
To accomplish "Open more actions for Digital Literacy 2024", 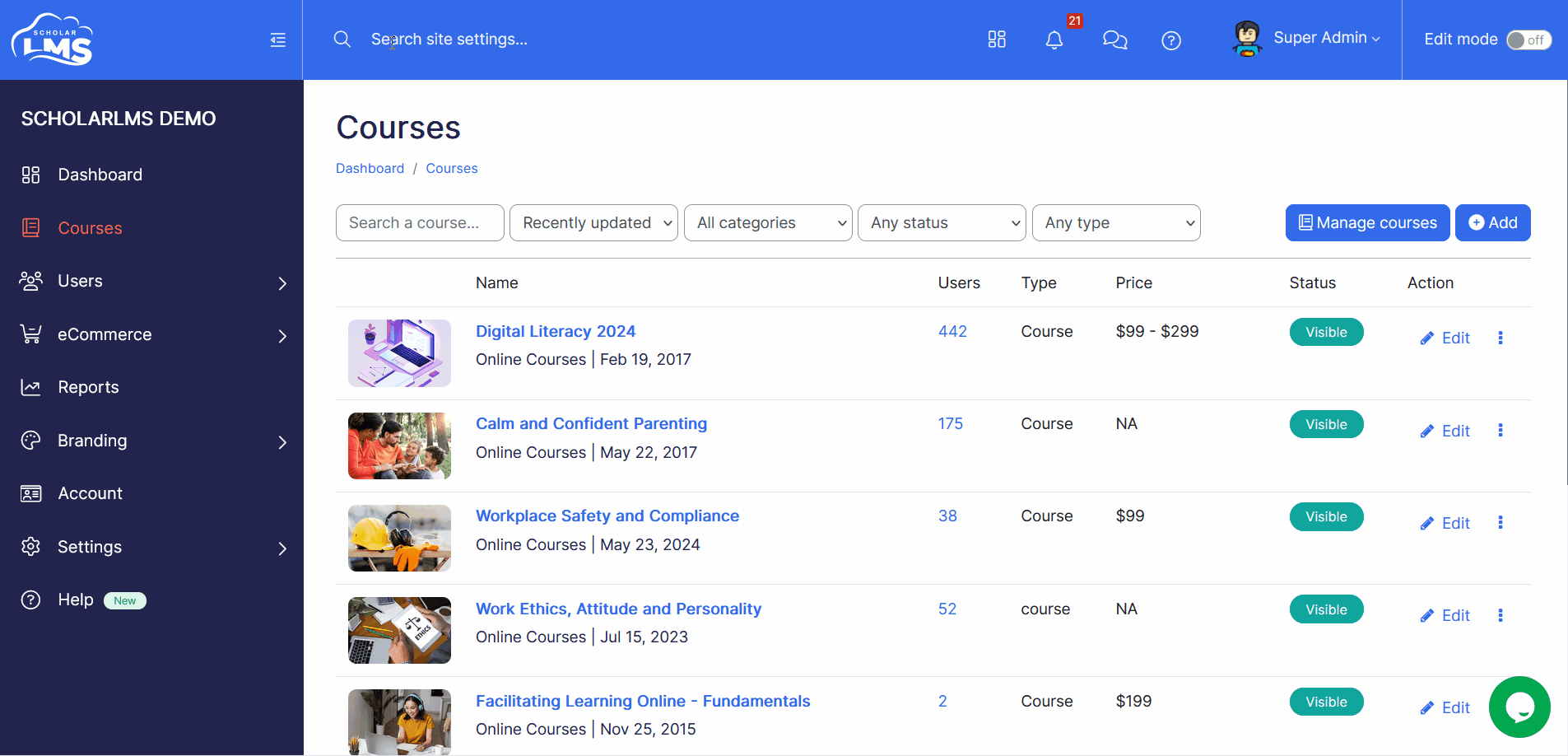I will pos(1501,338).
